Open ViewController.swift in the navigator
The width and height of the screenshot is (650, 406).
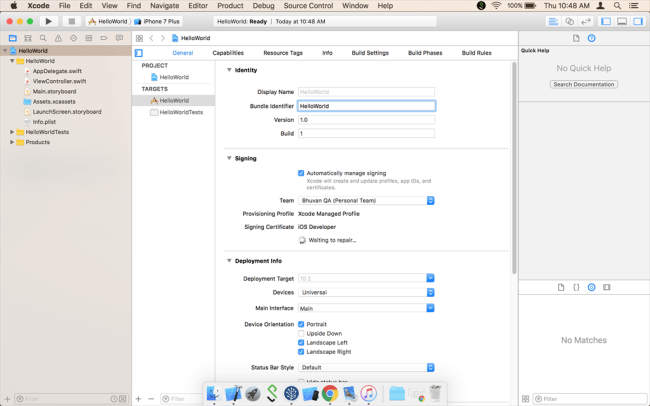pos(59,81)
